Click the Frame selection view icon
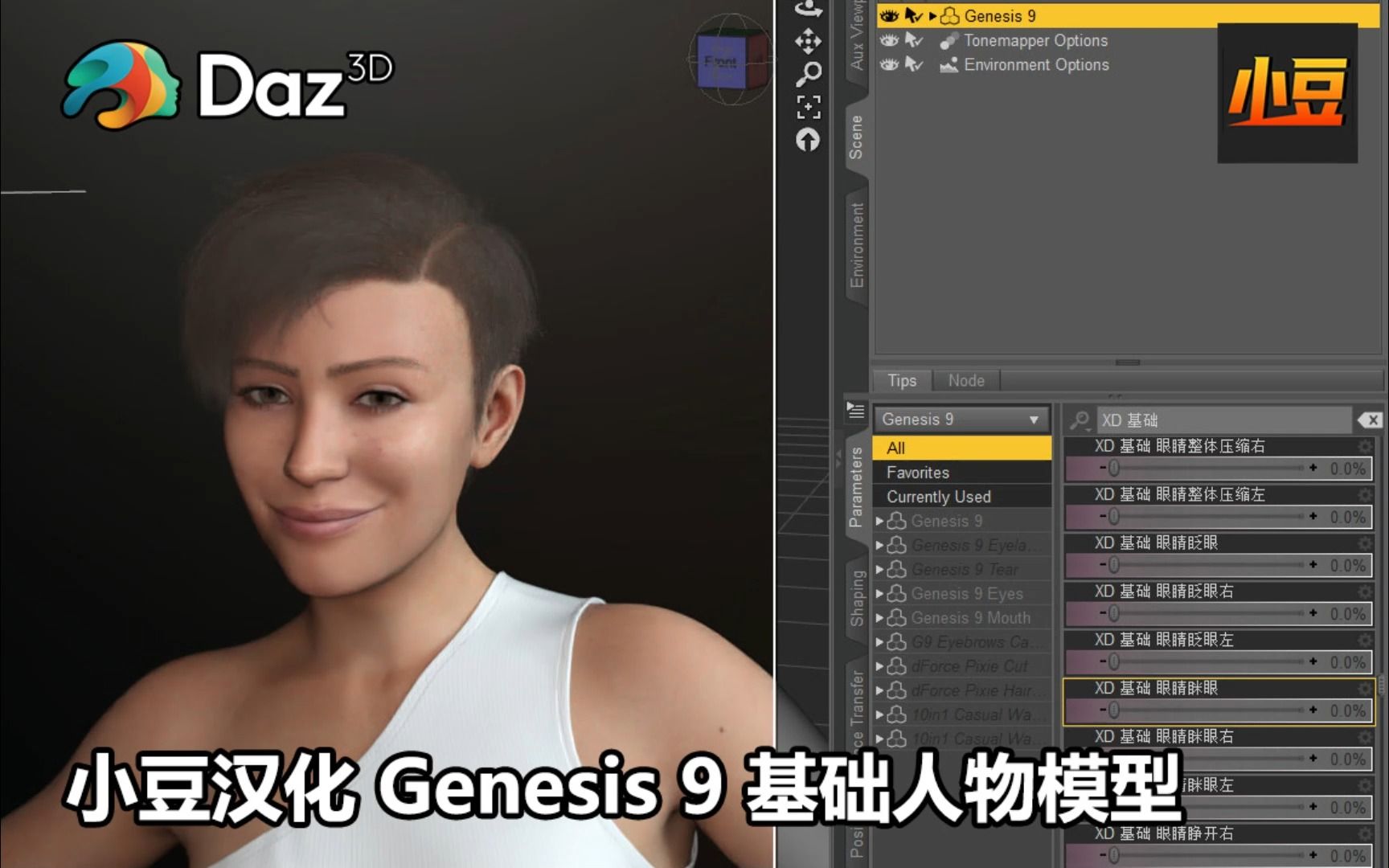This screenshot has width=1389, height=868. point(808,107)
